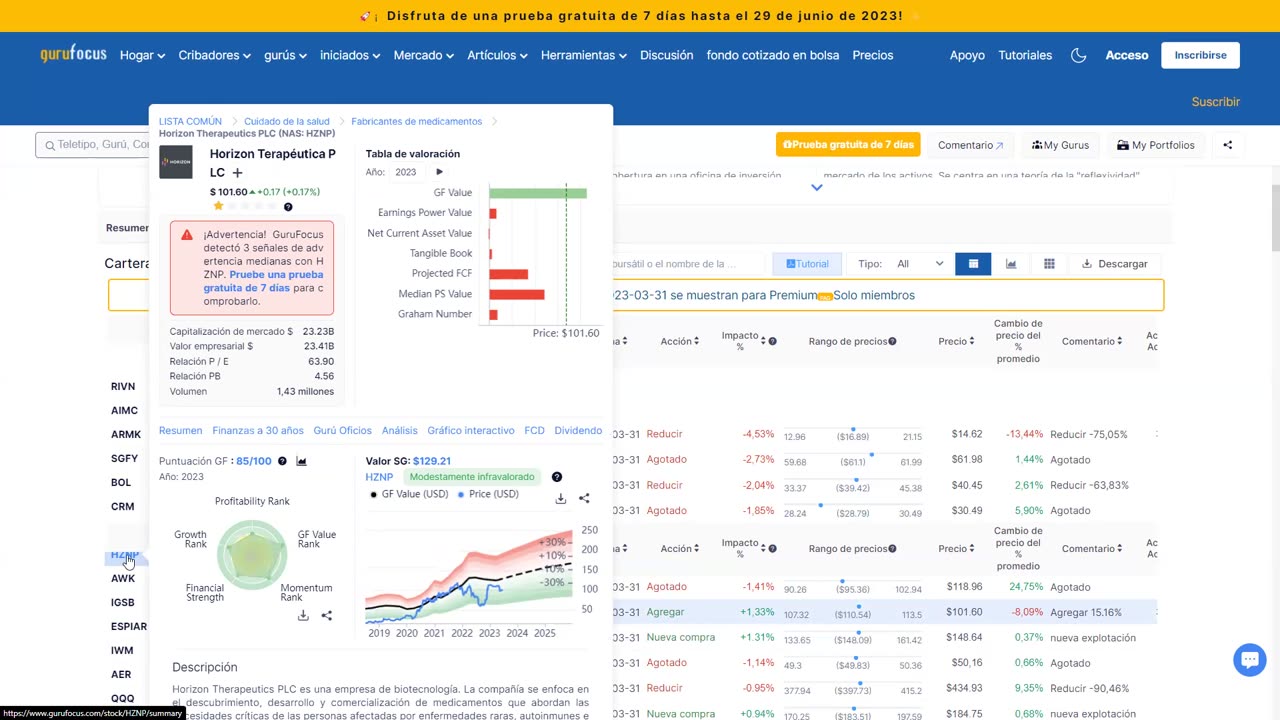Download the GF Score radar chart
This screenshot has width=1280, height=720.
[303, 615]
